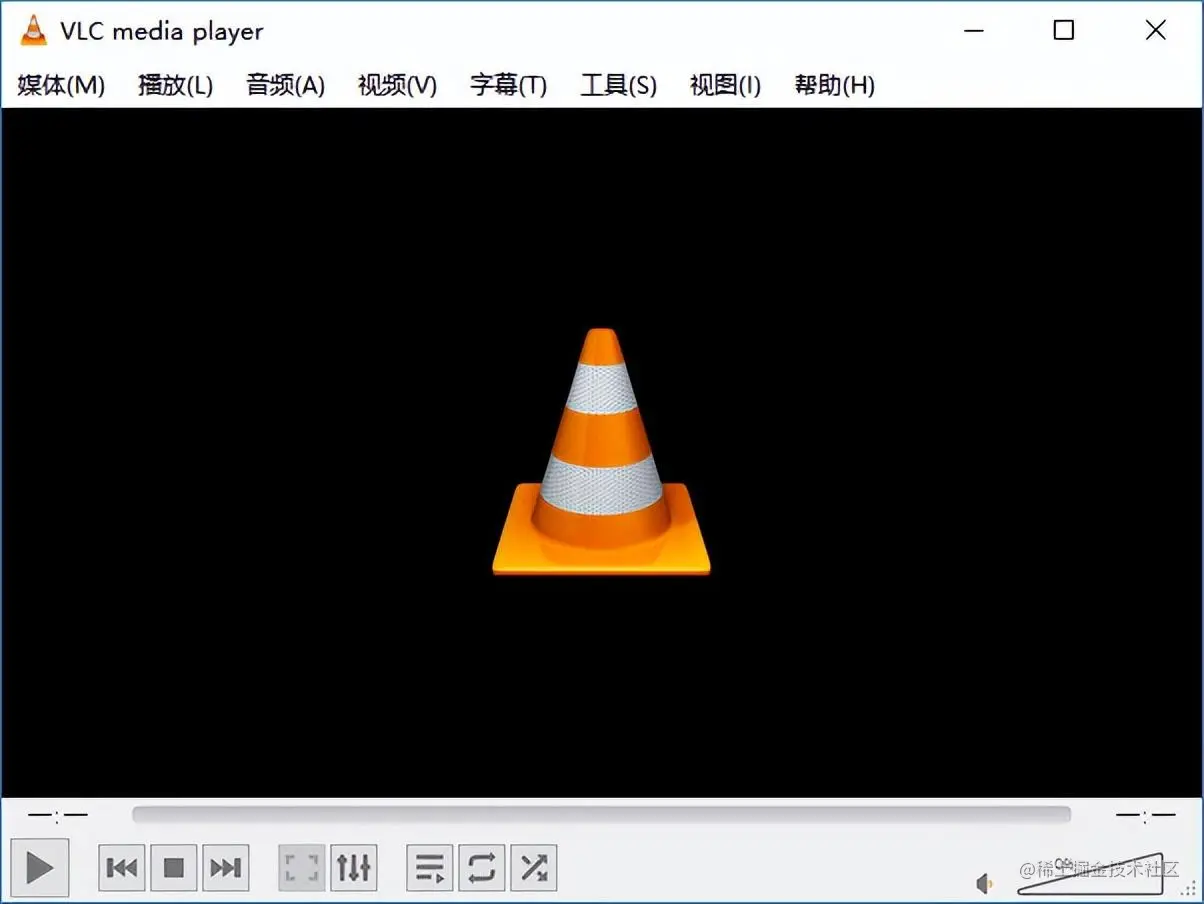This screenshot has width=1204, height=904.
Task: Click the resize grip in the window corner
Action: coord(1189,889)
